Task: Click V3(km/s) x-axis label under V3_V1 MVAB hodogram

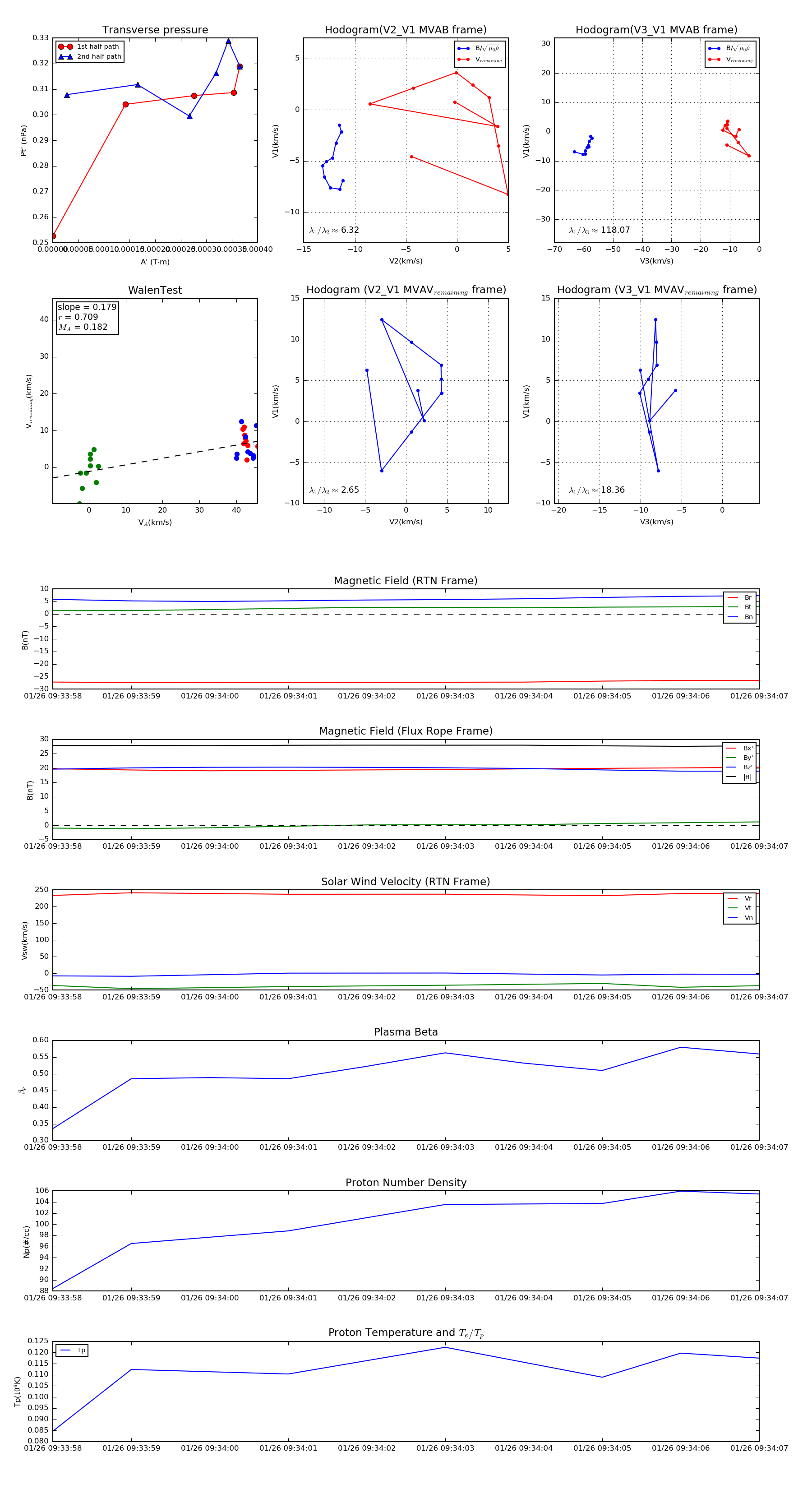Action: click(x=656, y=261)
